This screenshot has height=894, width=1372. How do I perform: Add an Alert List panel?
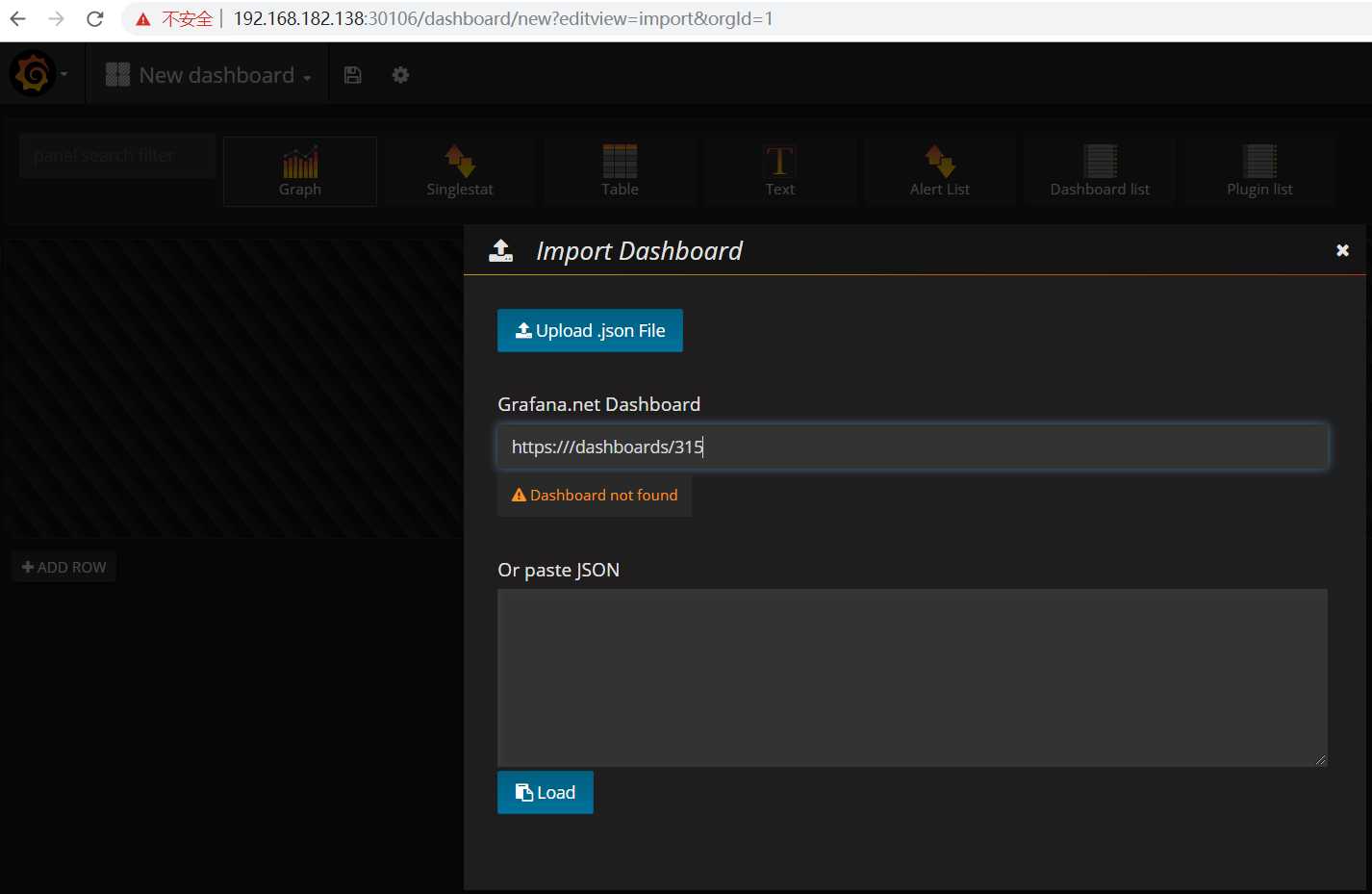coord(940,171)
